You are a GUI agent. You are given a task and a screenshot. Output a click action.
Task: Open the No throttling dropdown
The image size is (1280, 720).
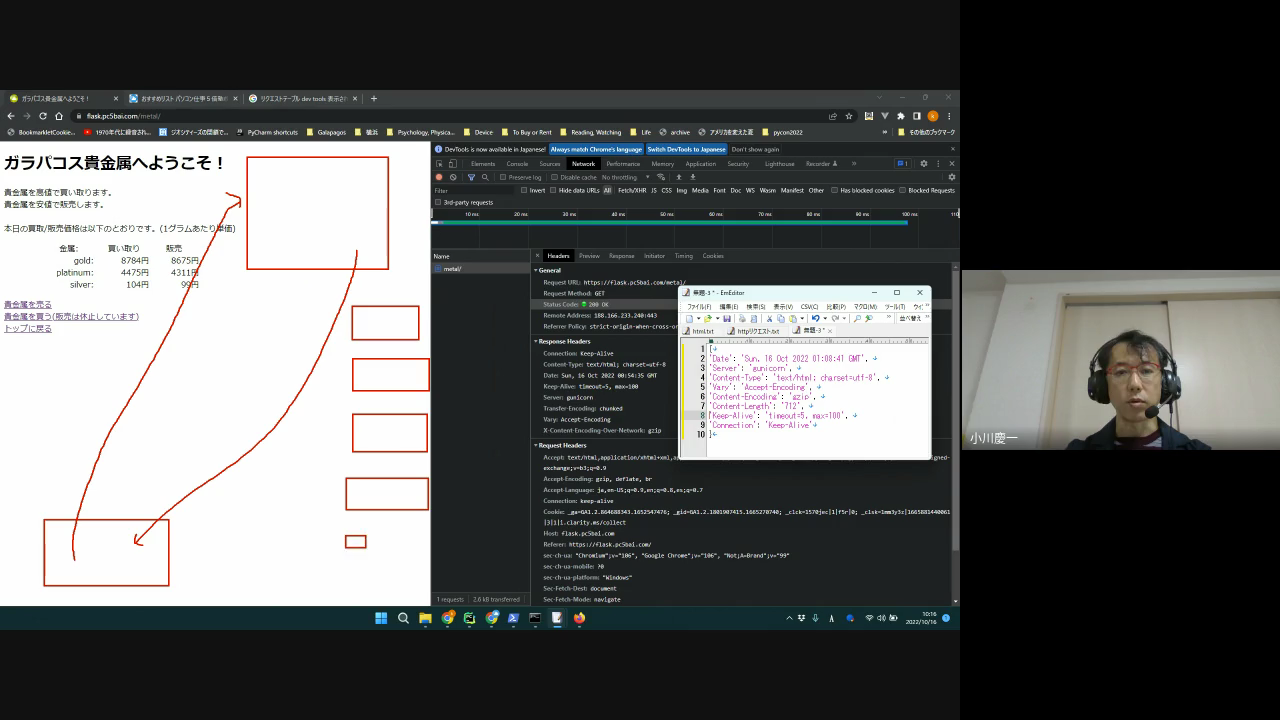621,177
